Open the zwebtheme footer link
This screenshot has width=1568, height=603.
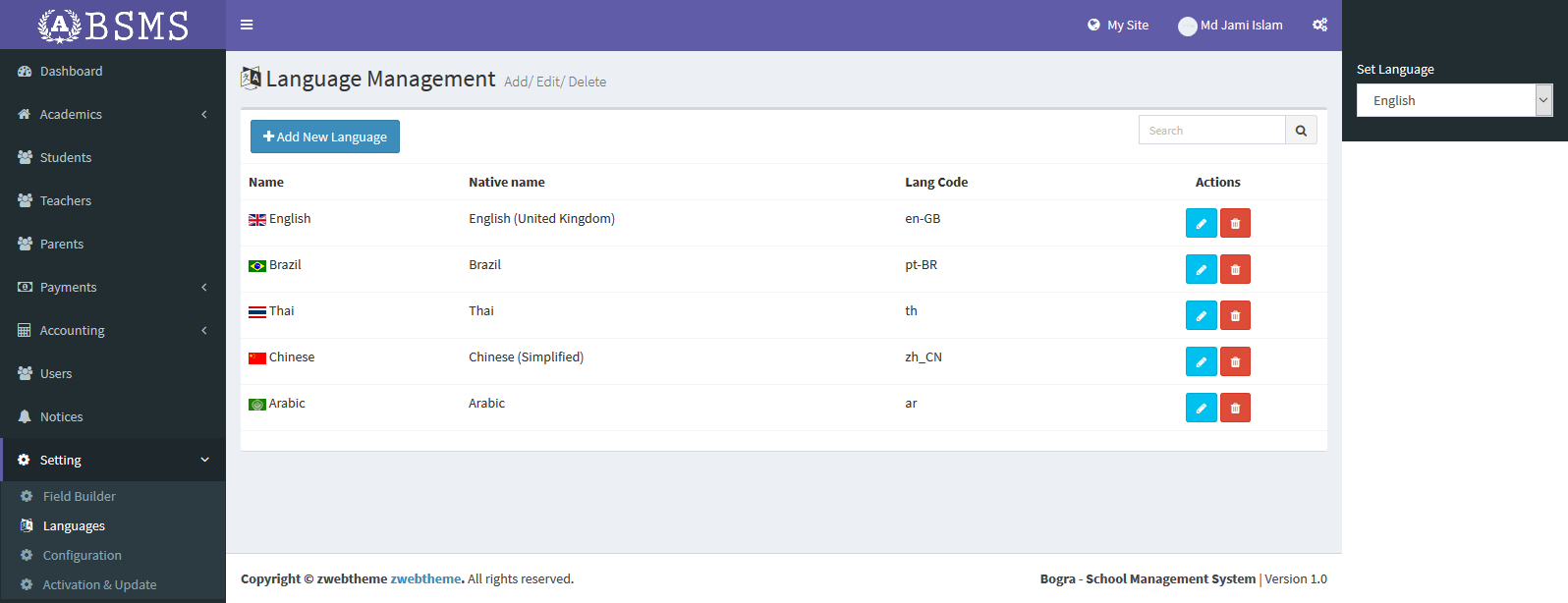click(x=425, y=579)
